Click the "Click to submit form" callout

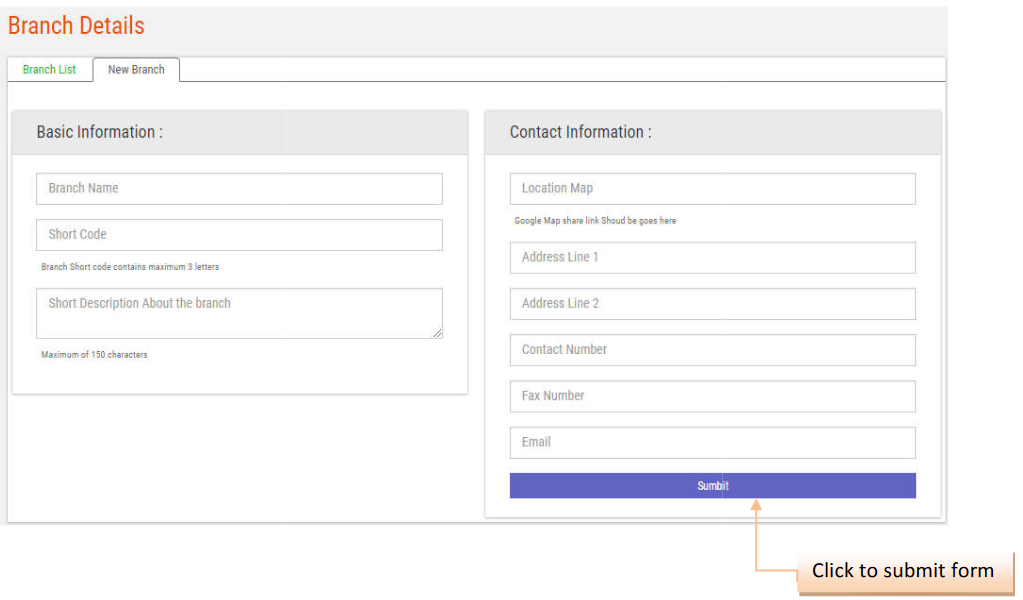pyautogui.click(x=902, y=571)
